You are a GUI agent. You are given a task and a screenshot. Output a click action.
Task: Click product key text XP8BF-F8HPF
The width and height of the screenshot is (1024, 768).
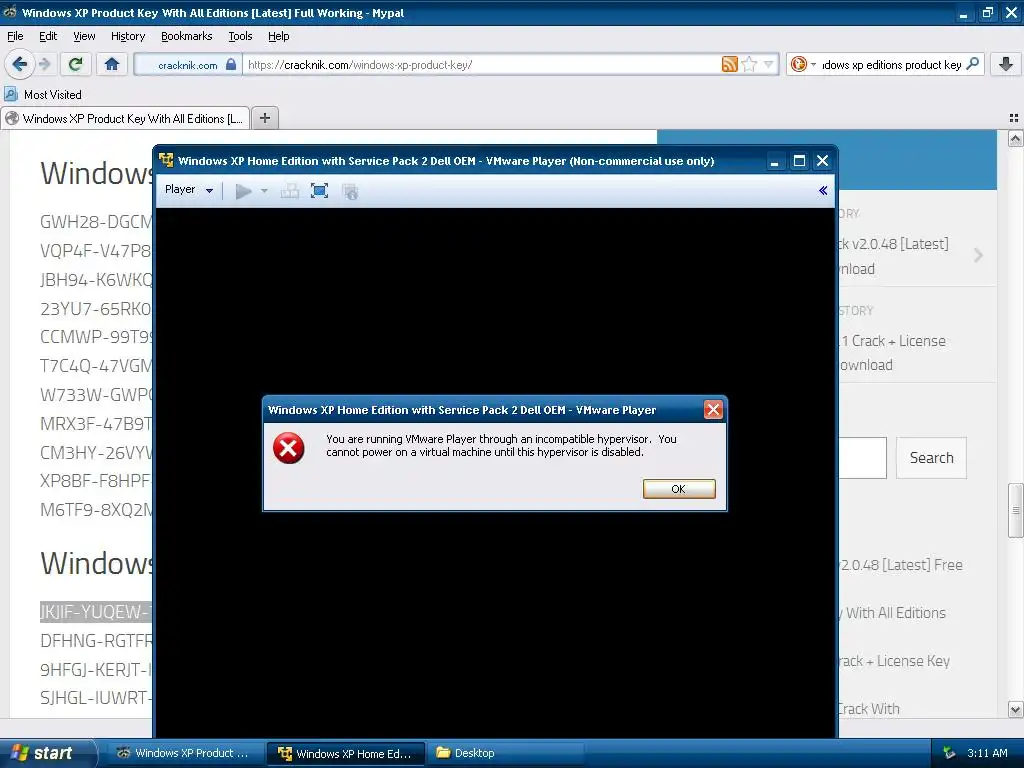(96, 481)
